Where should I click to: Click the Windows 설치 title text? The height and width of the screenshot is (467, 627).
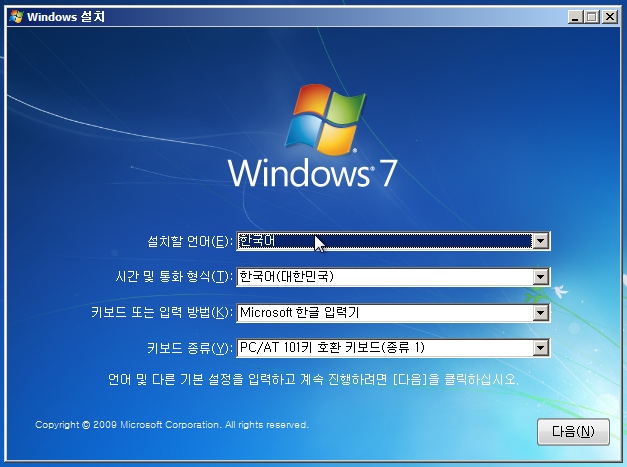point(66,17)
